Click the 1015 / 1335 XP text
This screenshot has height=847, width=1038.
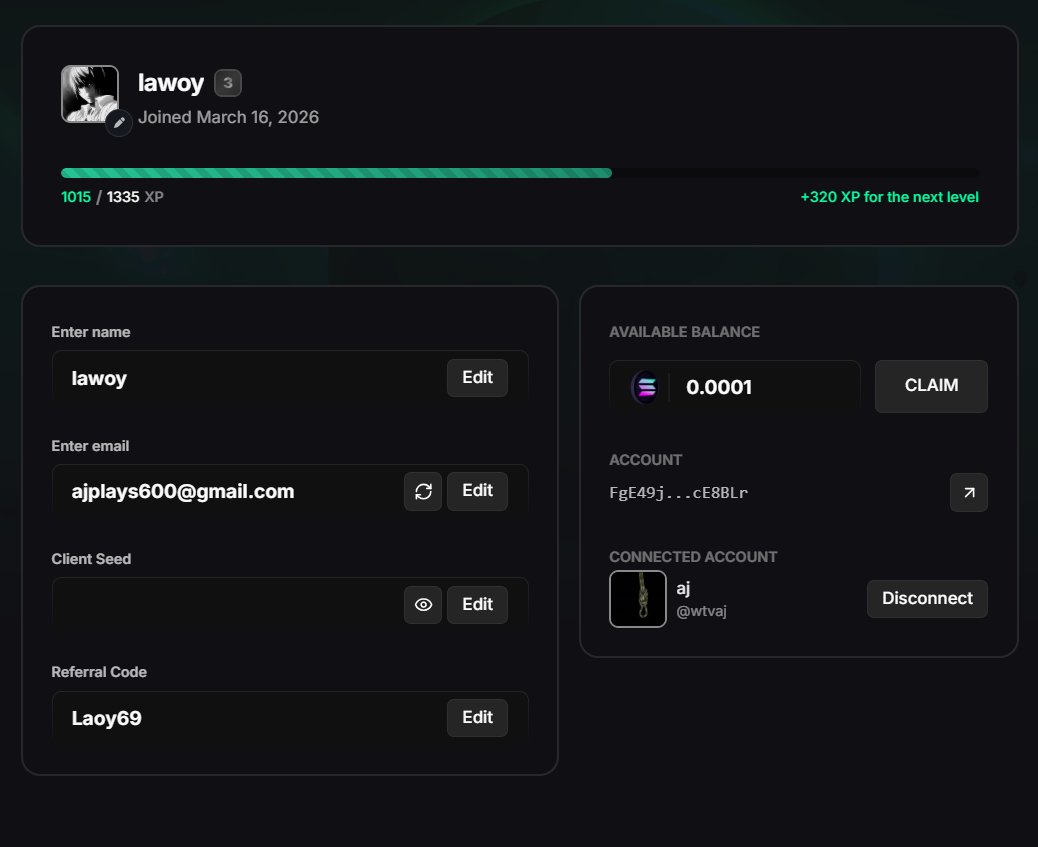[x=112, y=197]
